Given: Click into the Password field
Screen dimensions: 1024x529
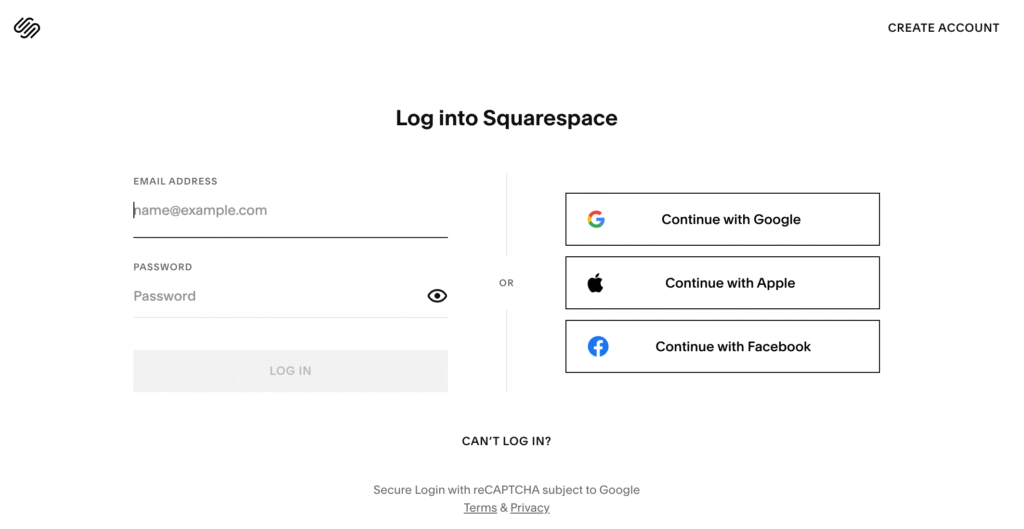Looking at the screenshot, I should click(x=275, y=296).
